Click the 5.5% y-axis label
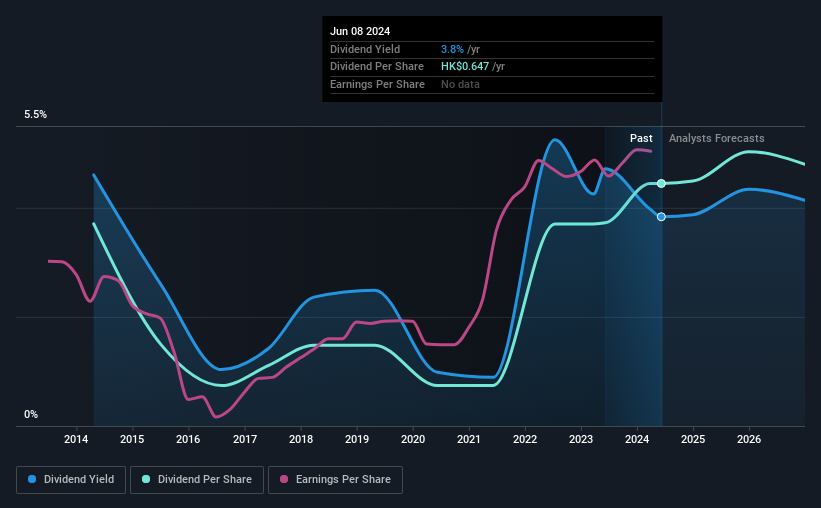This screenshot has width=821, height=508. pyautogui.click(x=35, y=115)
